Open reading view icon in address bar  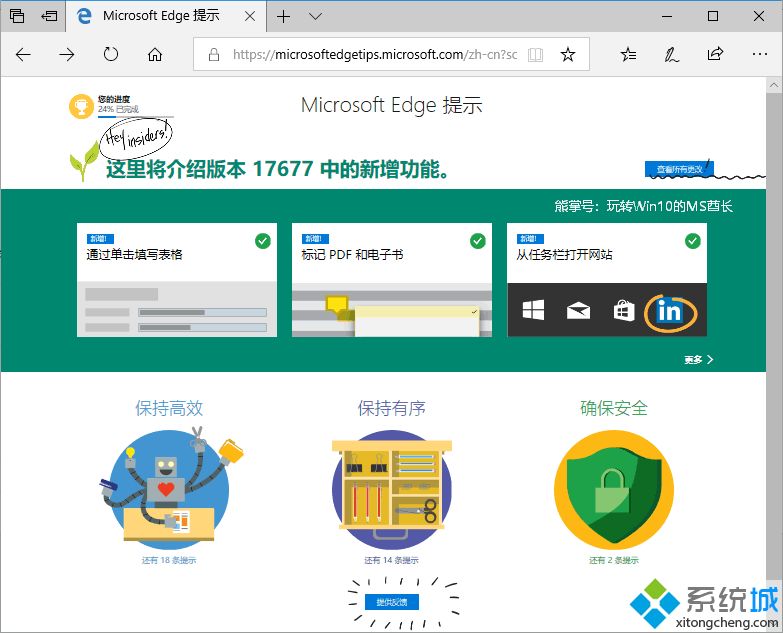coord(535,54)
